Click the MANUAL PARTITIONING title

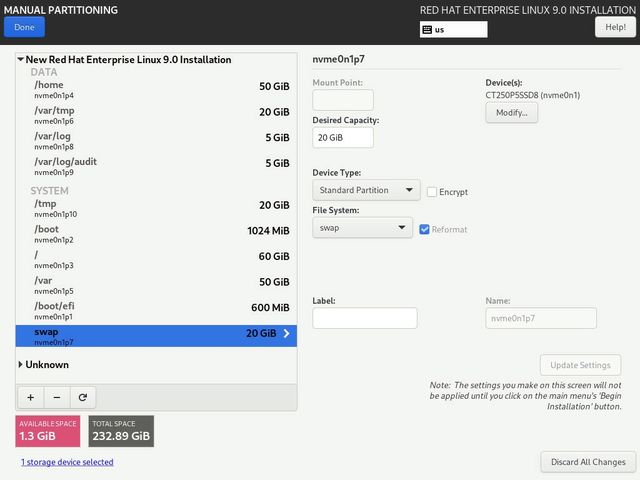coord(61,10)
